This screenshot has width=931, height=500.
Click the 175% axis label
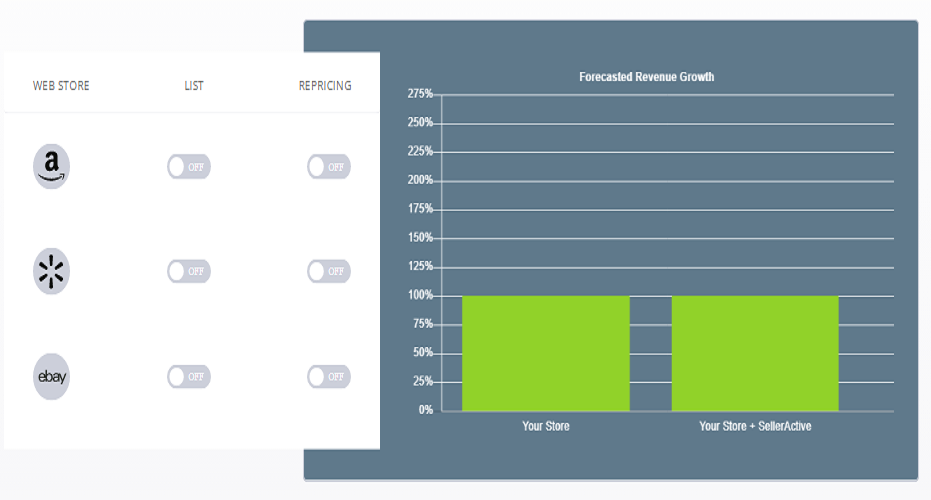(420, 208)
